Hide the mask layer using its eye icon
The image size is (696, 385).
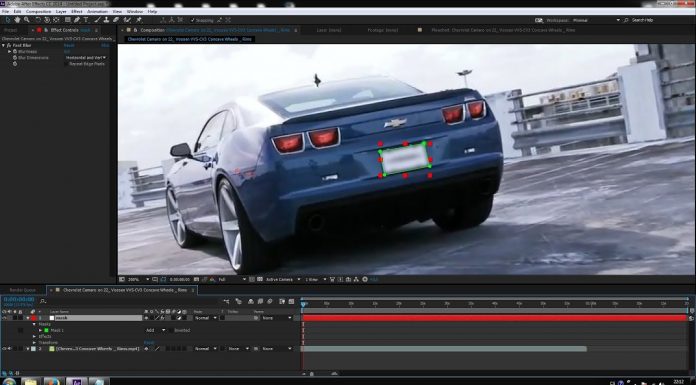point(4,318)
